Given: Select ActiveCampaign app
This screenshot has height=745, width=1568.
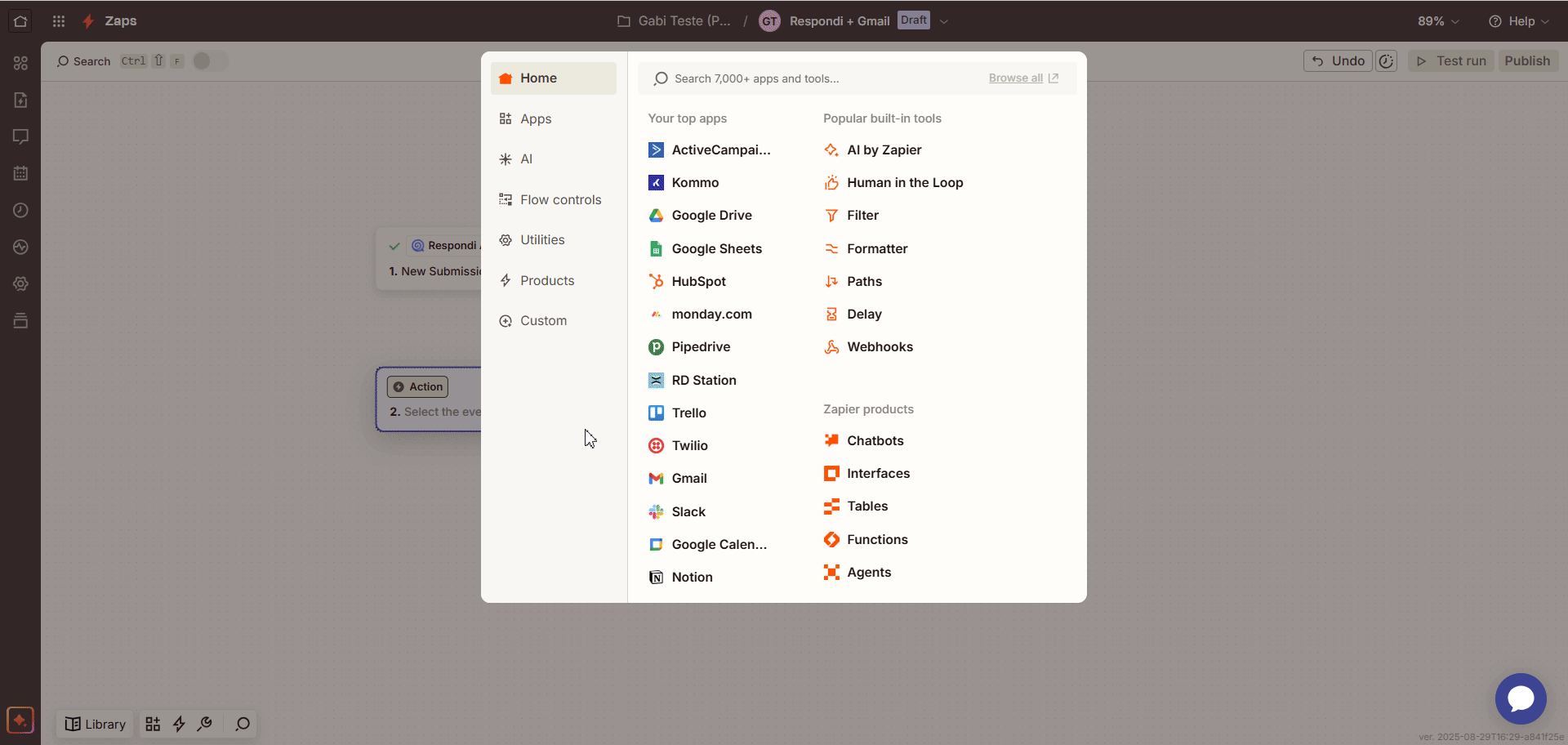Looking at the screenshot, I should (710, 150).
